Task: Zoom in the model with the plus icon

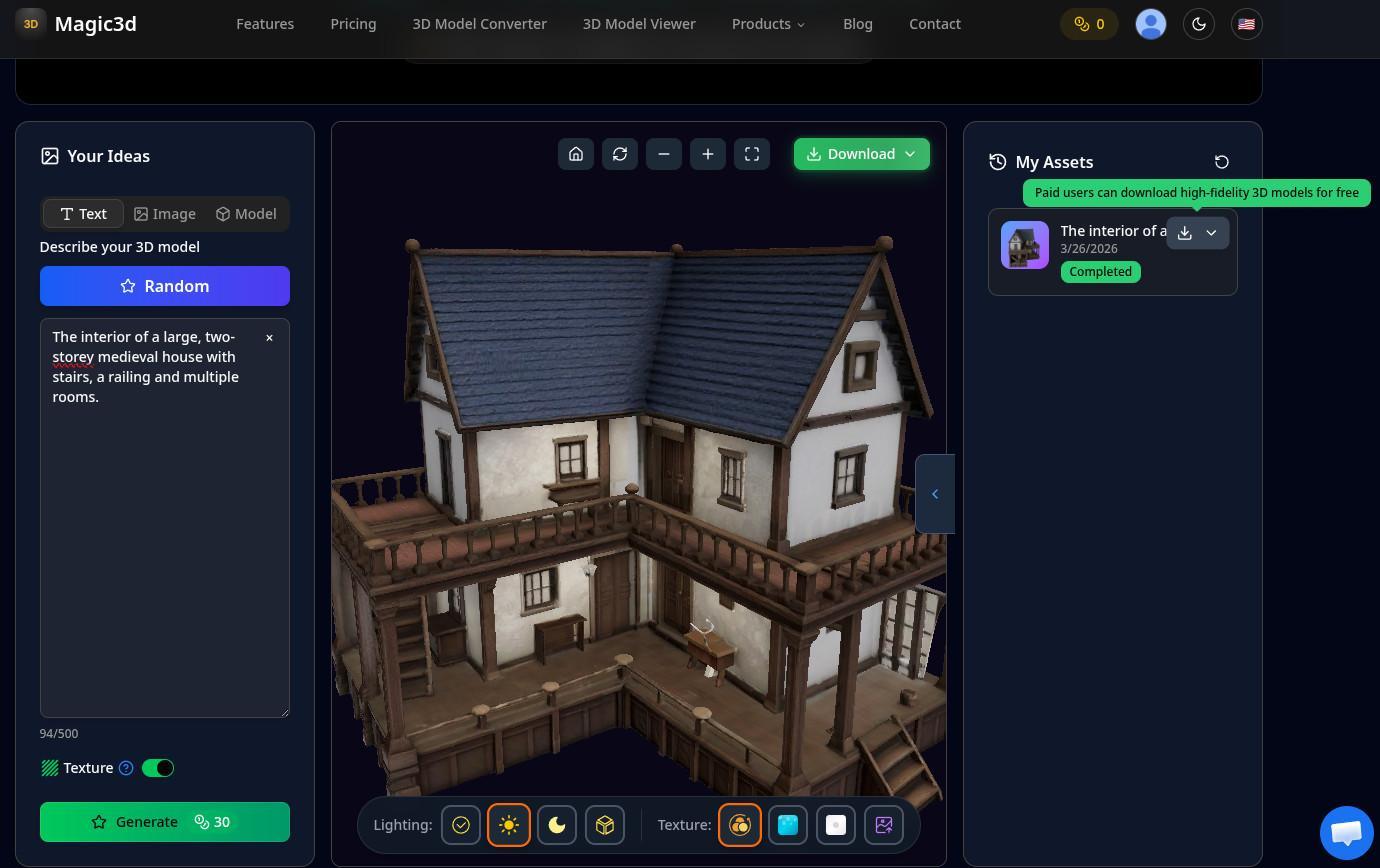Action: [708, 154]
